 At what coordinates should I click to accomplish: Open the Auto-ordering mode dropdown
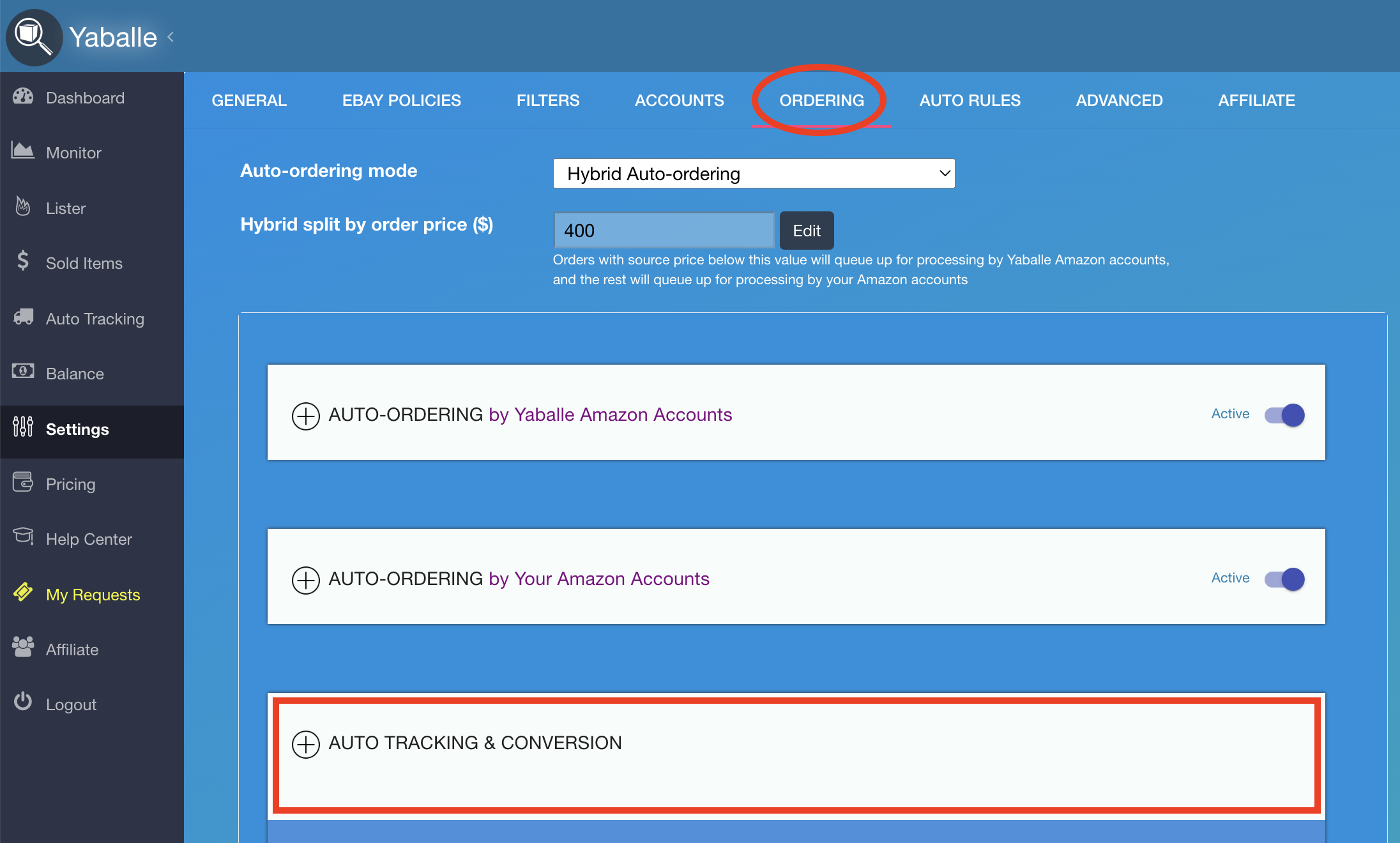(x=754, y=173)
